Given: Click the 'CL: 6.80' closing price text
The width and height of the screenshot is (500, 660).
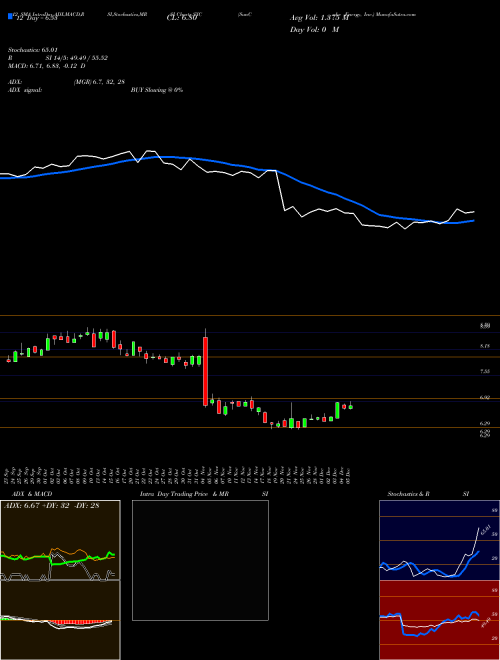Looking at the screenshot, I should (x=184, y=19).
